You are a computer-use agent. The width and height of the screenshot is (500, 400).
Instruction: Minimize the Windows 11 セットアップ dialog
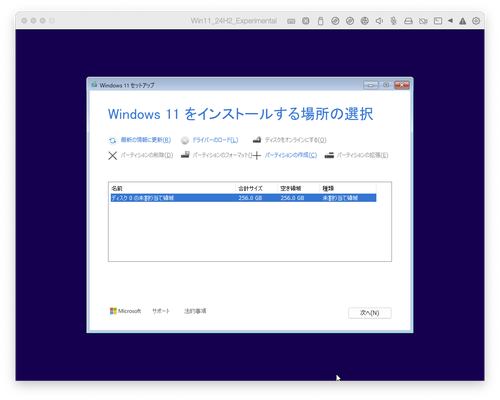[x=371, y=85]
